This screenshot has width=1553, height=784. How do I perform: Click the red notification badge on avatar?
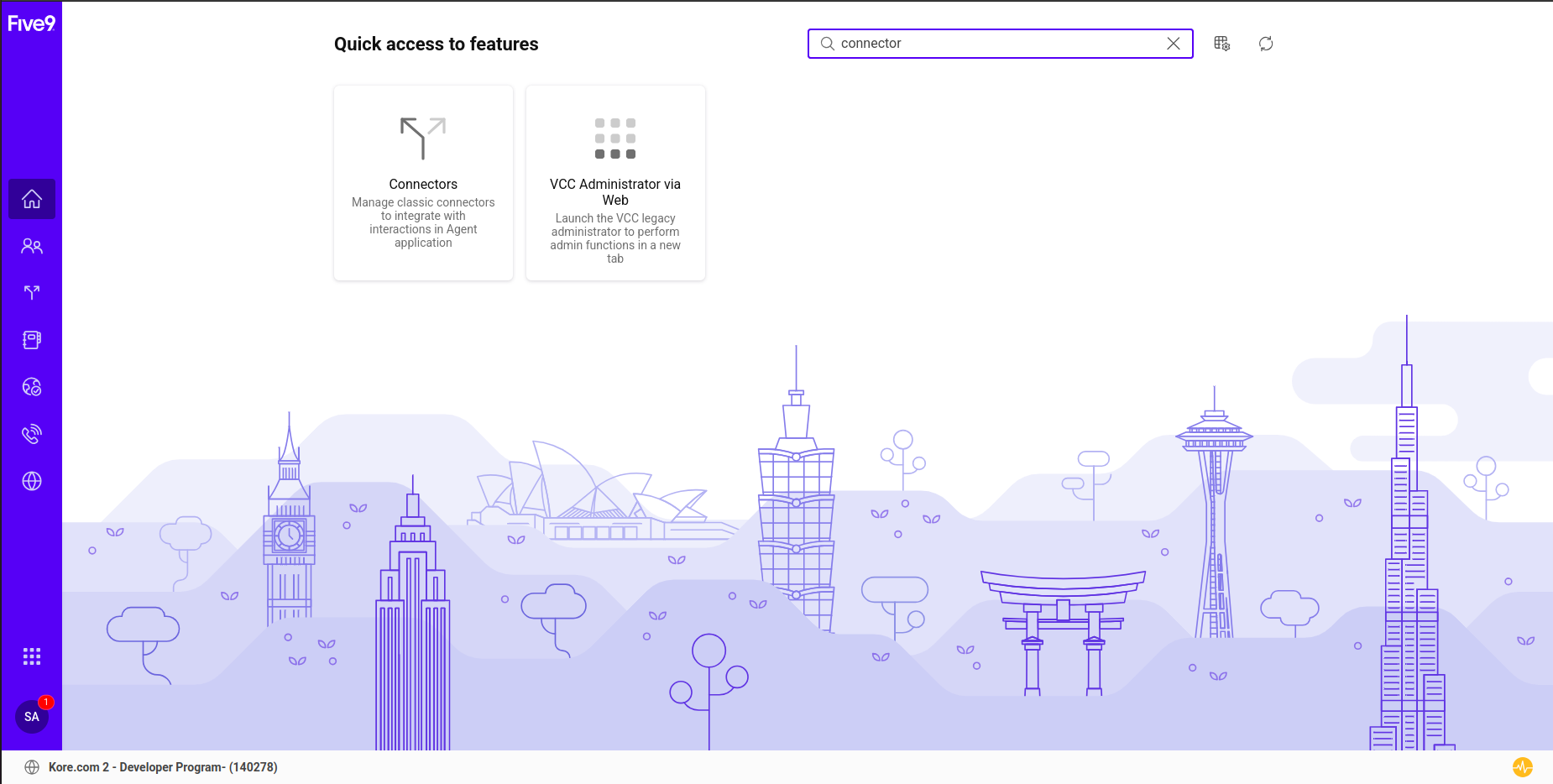46,702
